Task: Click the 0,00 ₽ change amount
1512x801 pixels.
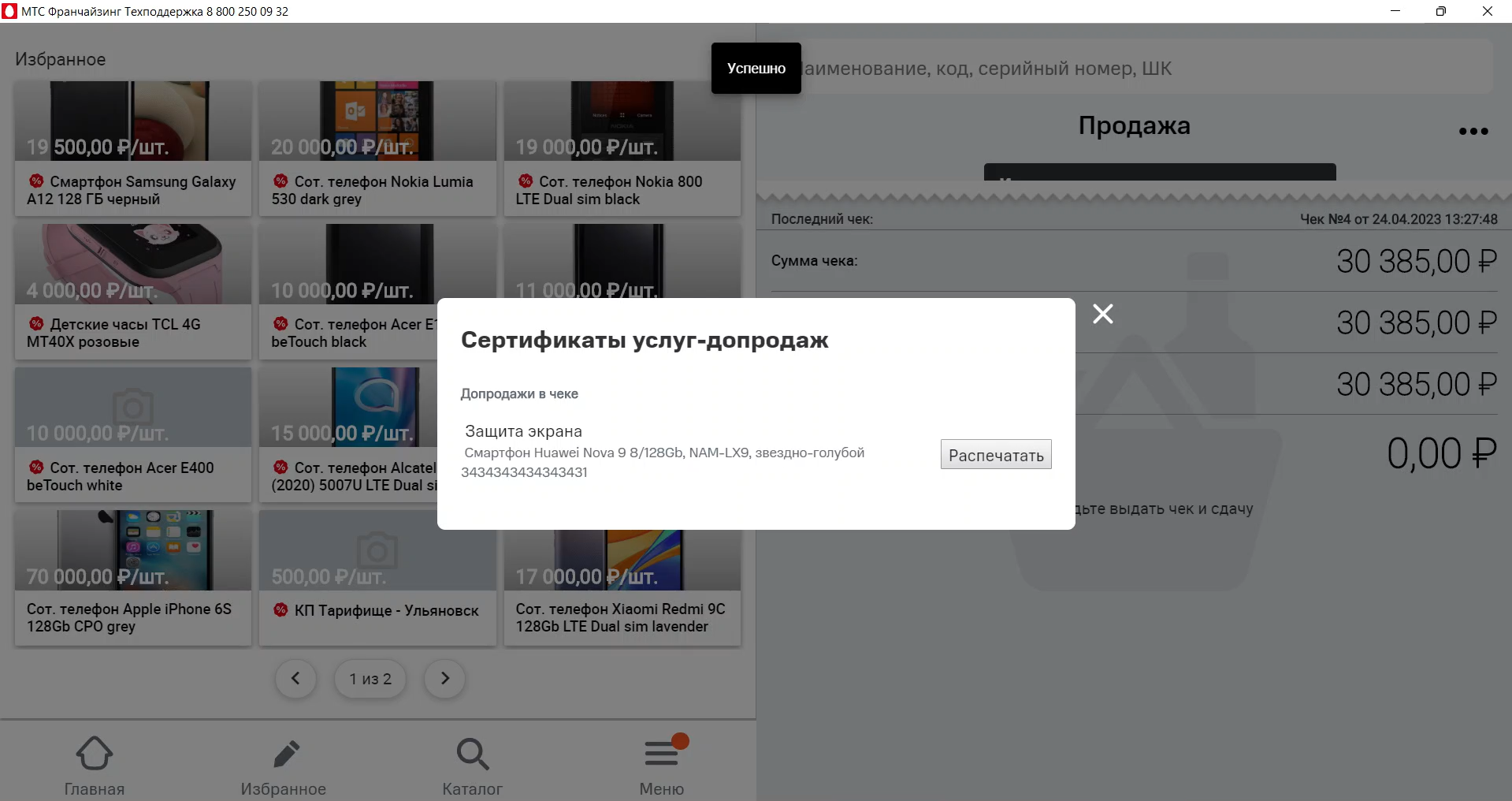Action: point(1441,453)
